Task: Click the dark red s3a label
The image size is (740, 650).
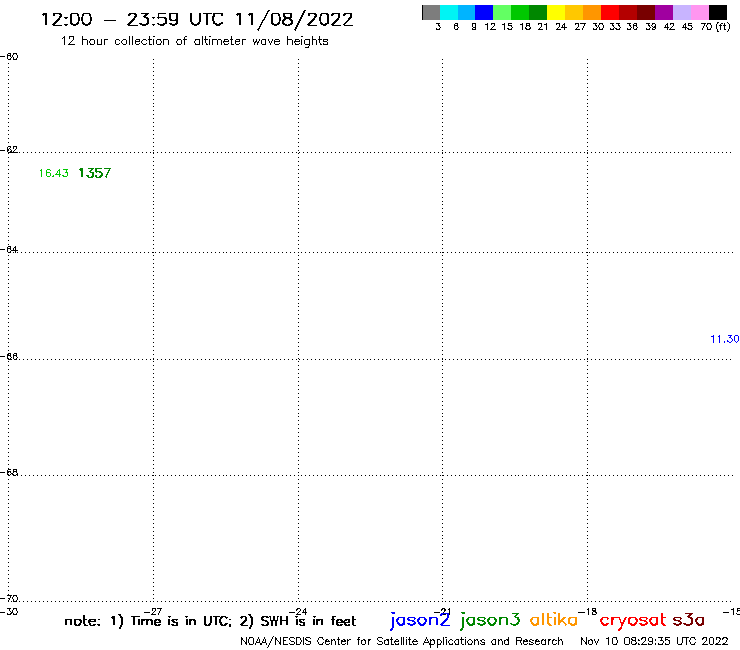Action: (x=688, y=620)
